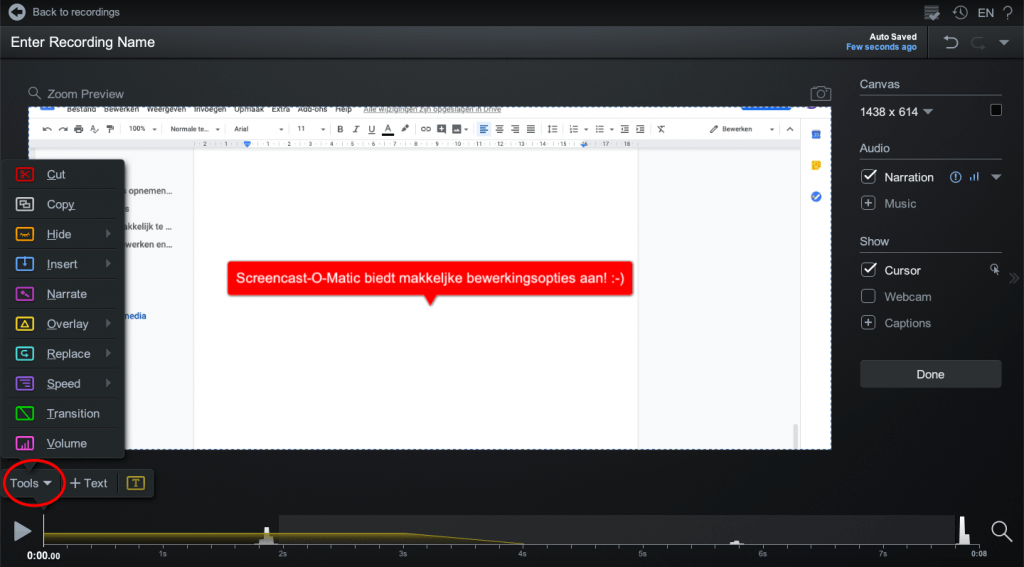The height and width of the screenshot is (567, 1024).
Task: Open the recording history clock icon
Action: pos(959,12)
